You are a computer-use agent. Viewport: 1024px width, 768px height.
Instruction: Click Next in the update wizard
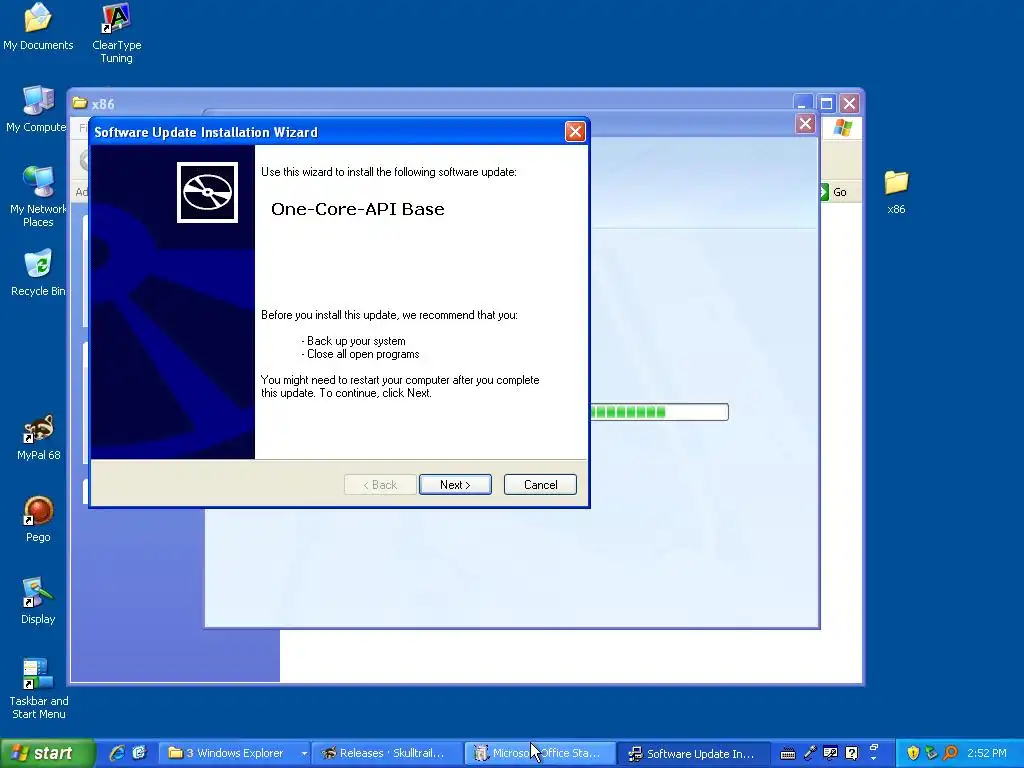(455, 485)
